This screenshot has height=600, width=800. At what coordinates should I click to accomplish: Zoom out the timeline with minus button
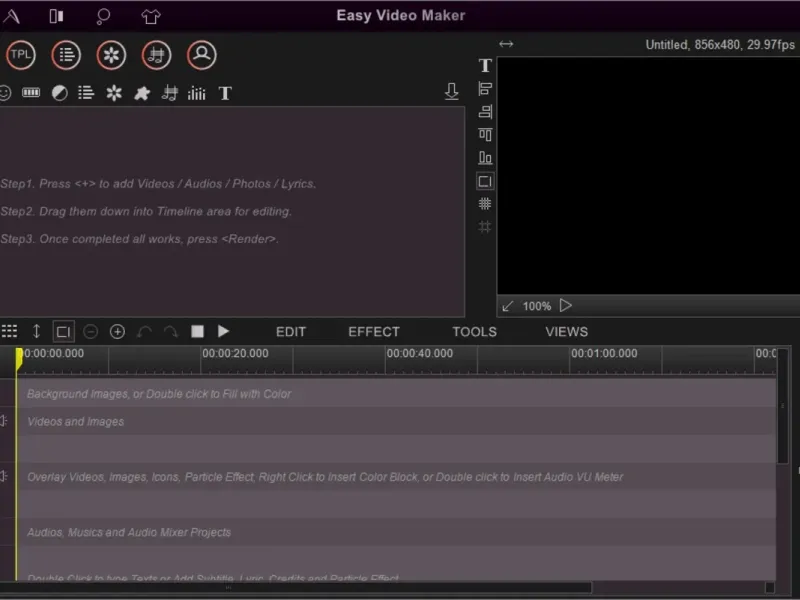(90, 332)
